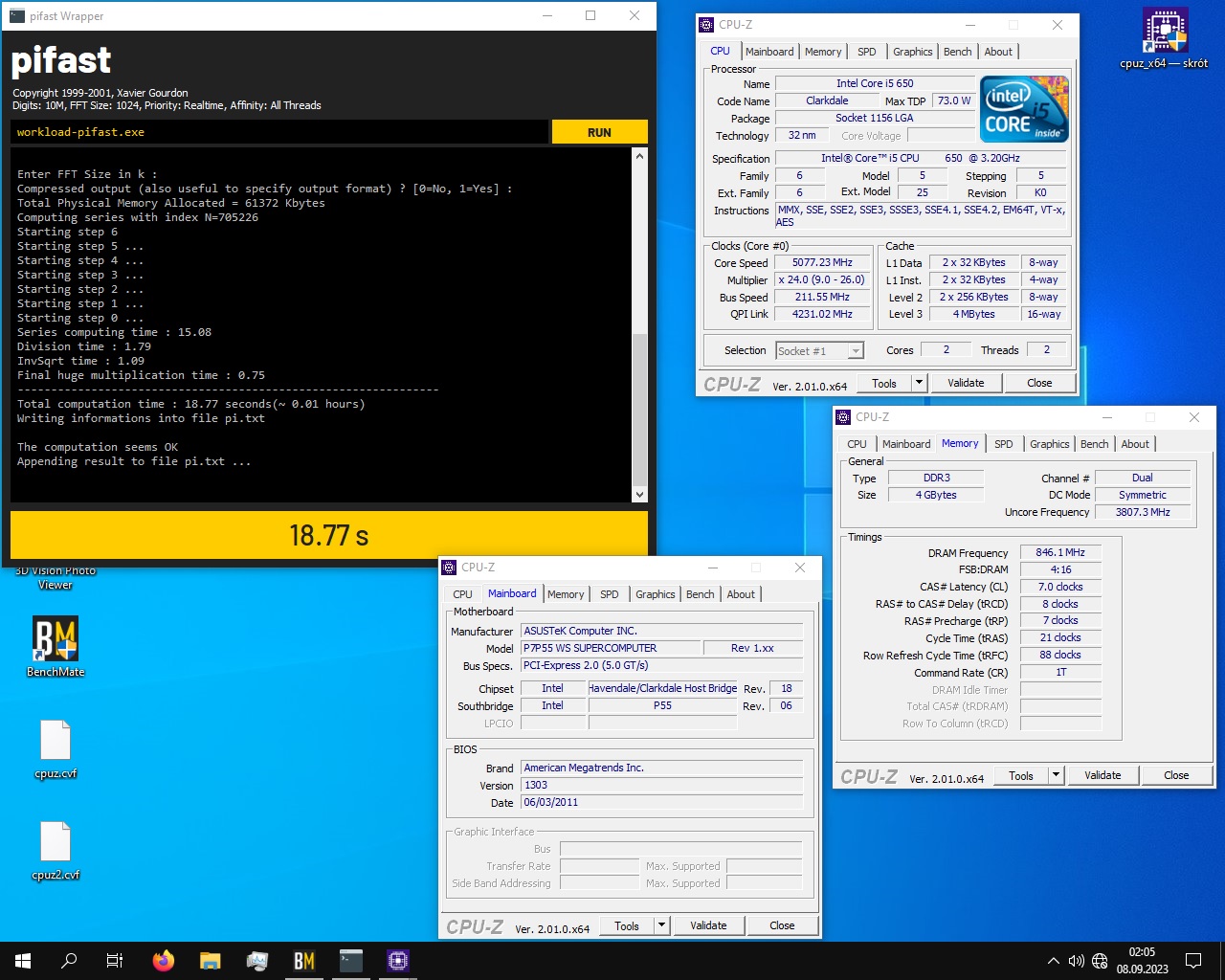Expand Tools dropdown arrow in Memory CPU-Z window

coord(1057,775)
